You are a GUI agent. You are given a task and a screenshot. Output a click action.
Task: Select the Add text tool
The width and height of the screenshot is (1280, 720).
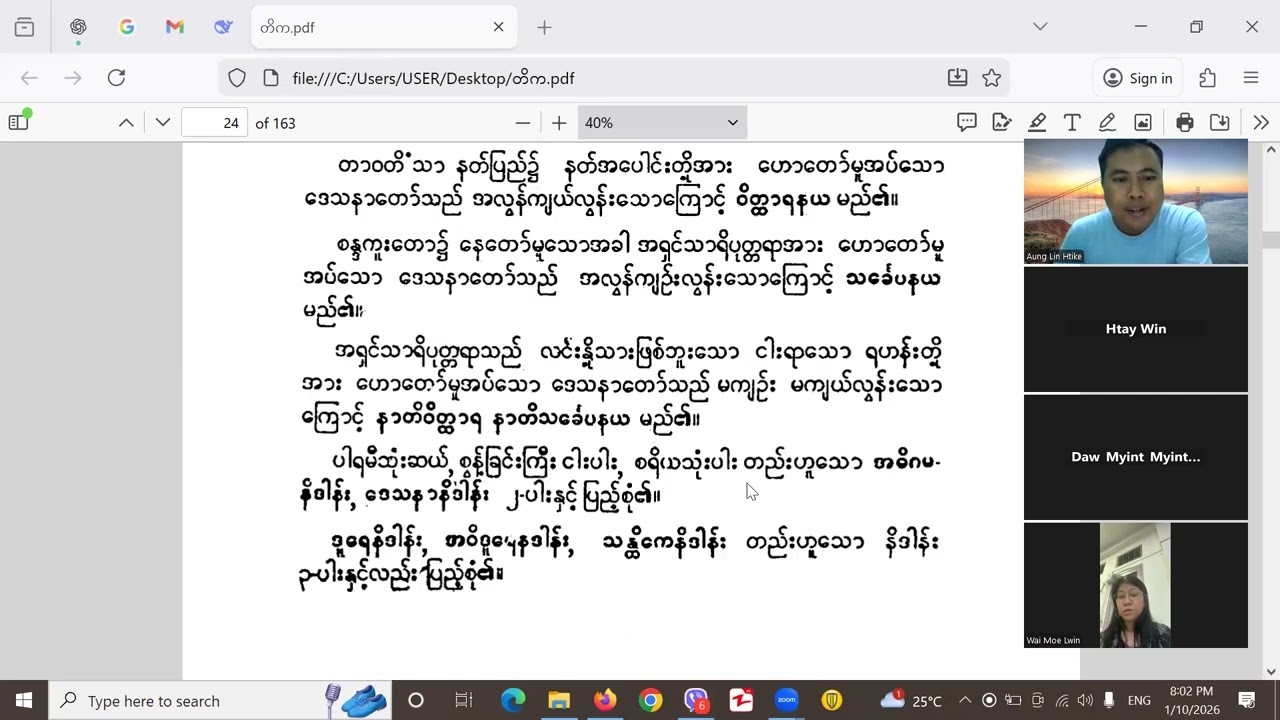pyautogui.click(x=1072, y=122)
